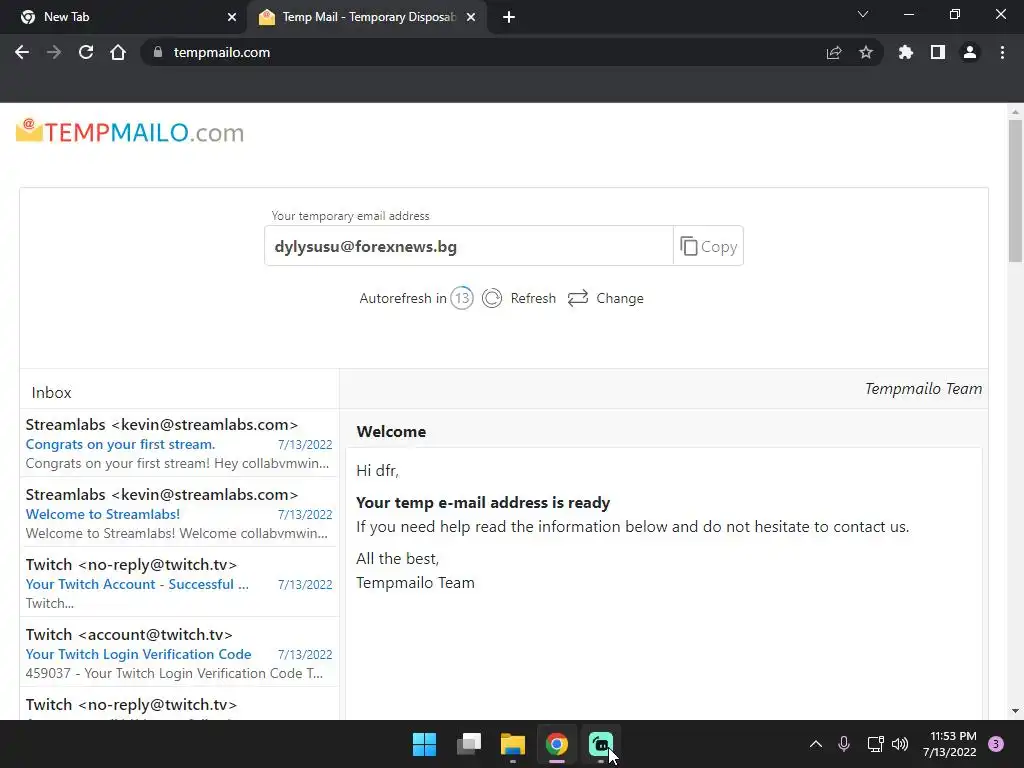Screen dimensions: 1024x768
Task: Click the '459037 - Your Twitch Login' preview text
Action: pyautogui.click(x=174, y=673)
